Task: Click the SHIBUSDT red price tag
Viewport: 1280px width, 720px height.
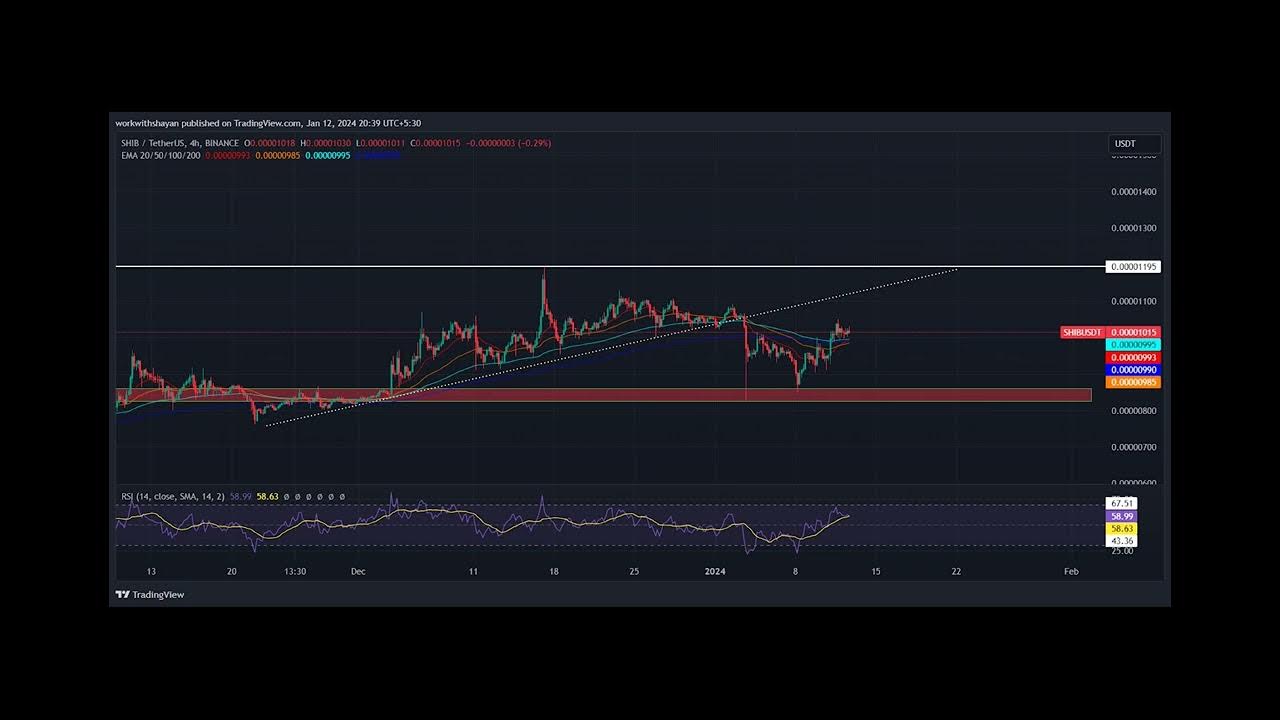Action: 1081,332
